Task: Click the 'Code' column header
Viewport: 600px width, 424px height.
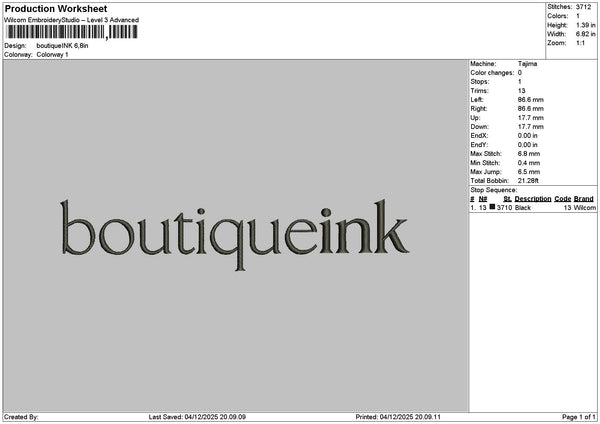Action: [x=562, y=199]
